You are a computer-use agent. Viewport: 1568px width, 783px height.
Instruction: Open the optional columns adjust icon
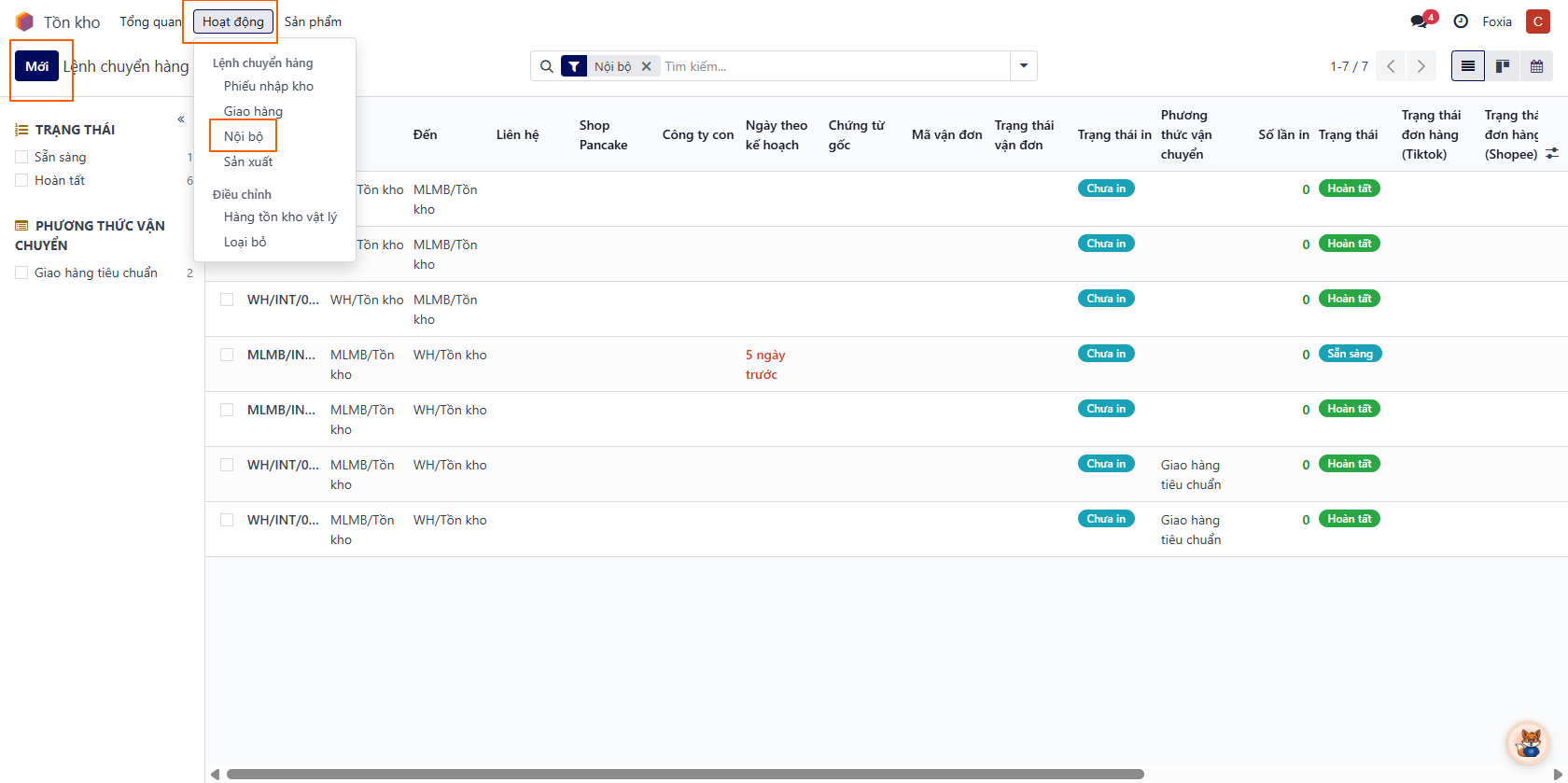click(x=1552, y=153)
